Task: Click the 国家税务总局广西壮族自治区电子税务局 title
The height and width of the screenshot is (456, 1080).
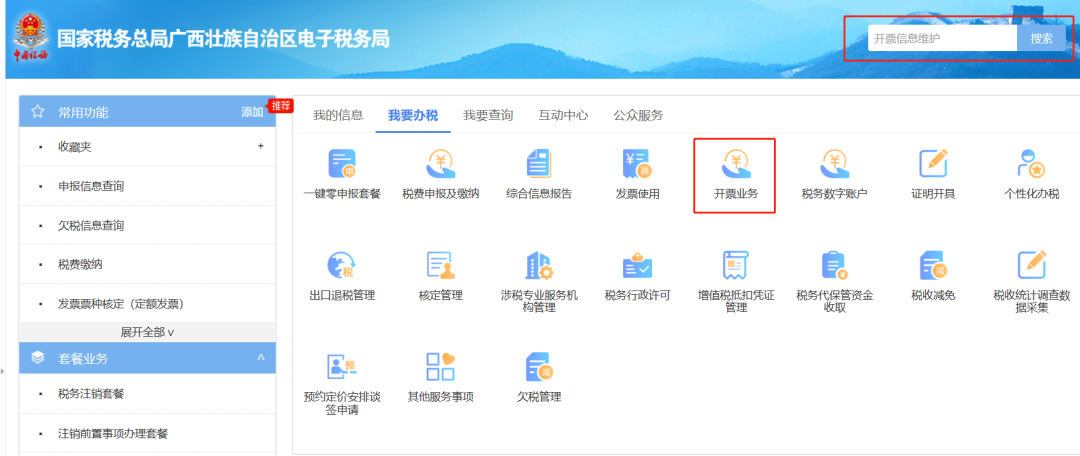Action: pyautogui.click(x=223, y=39)
